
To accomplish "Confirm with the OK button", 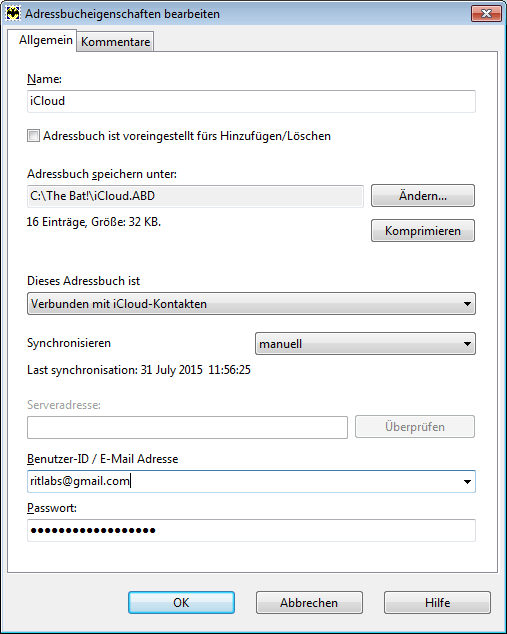I will click(x=181, y=602).
